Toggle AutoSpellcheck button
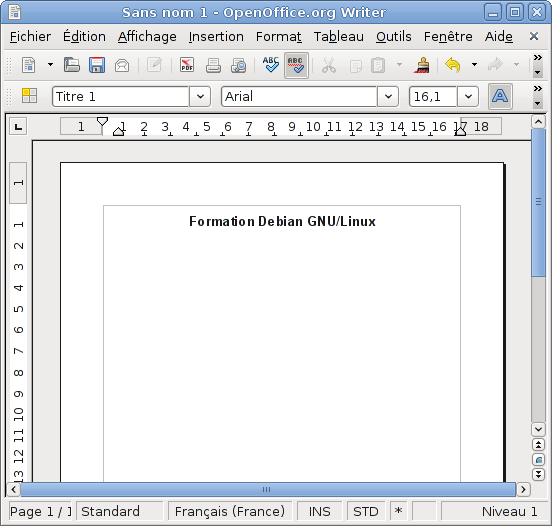The width and height of the screenshot is (552, 526). 296,65
